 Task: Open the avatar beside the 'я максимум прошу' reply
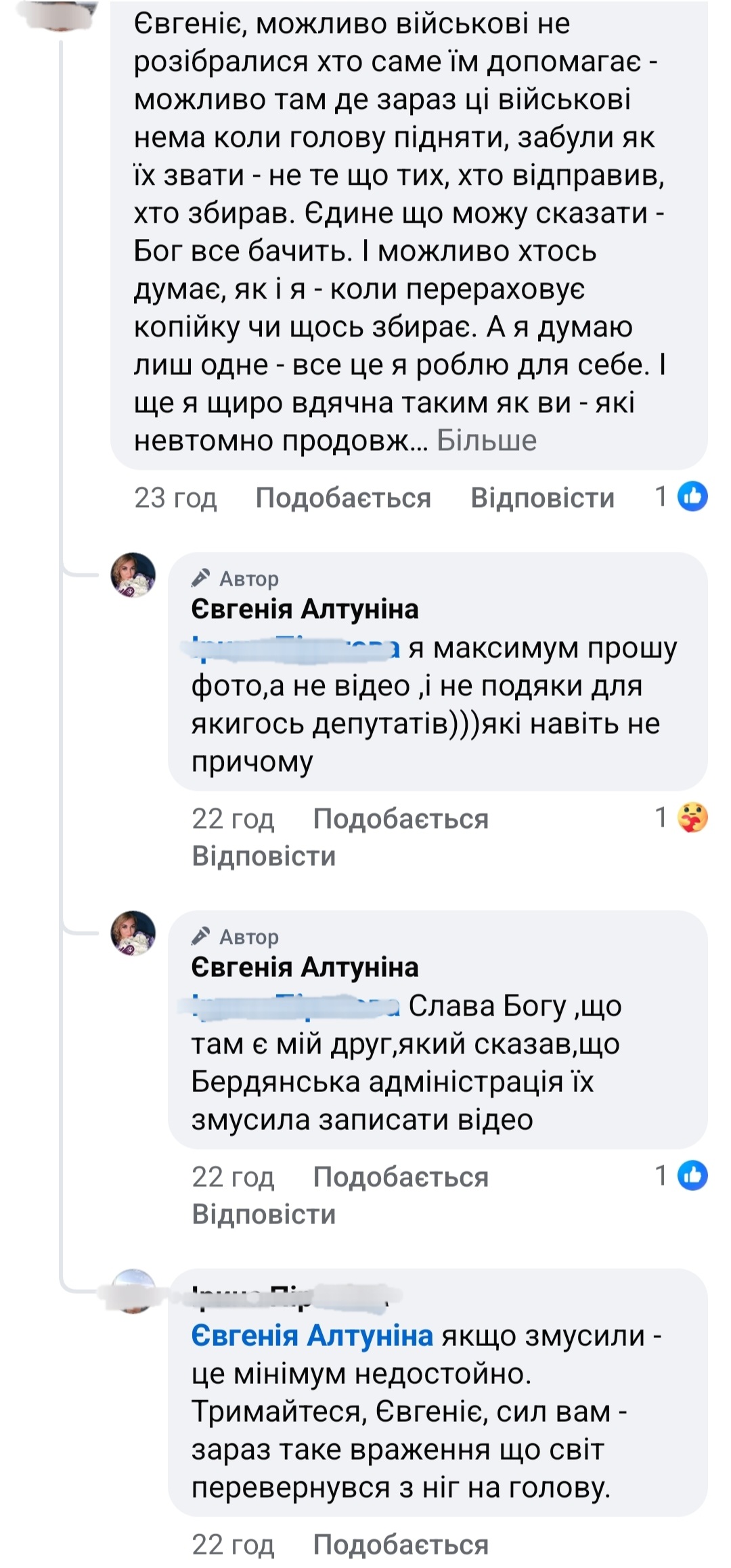click(x=133, y=575)
